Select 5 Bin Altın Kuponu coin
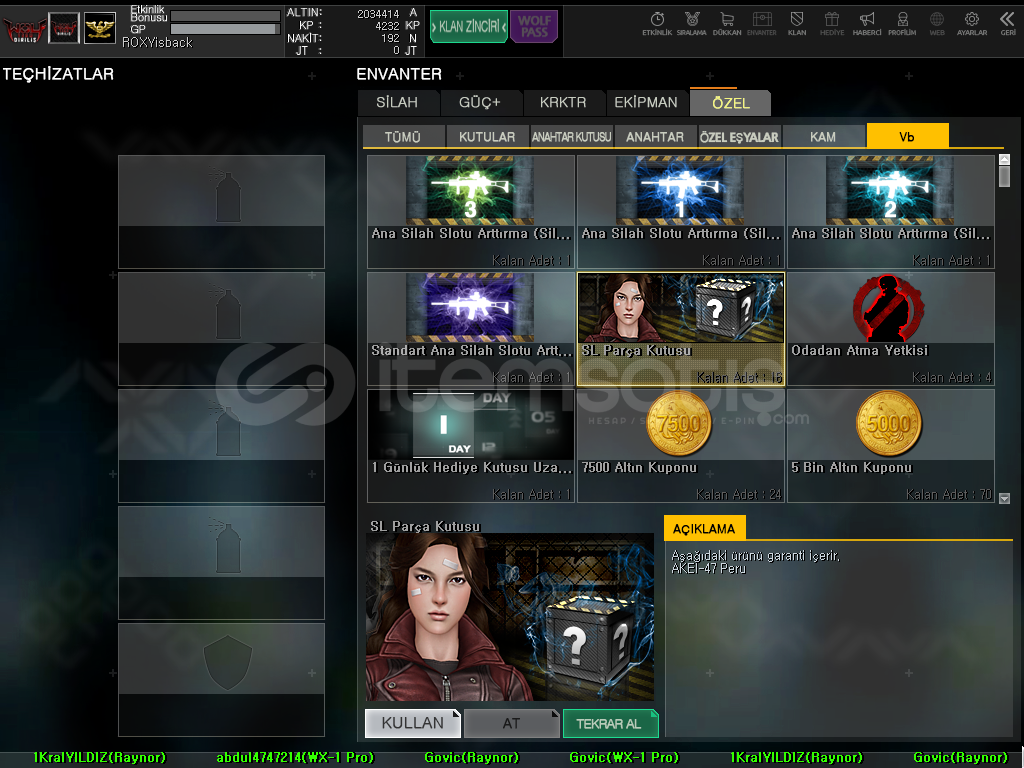The width and height of the screenshot is (1024, 768). pyautogui.click(x=891, y=445)
